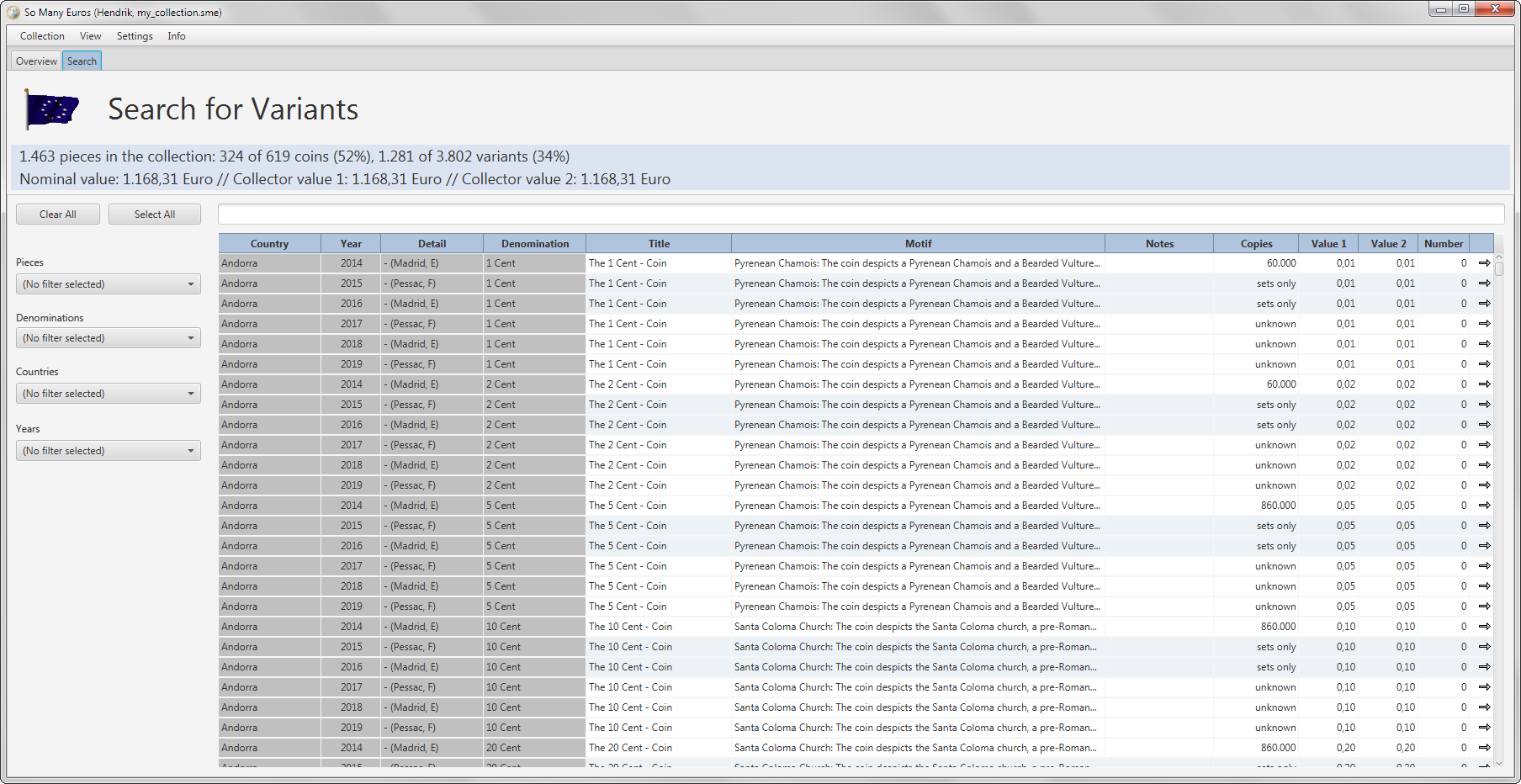
Task: Expand the Countries filter dropdown
Action: (108, 394)
